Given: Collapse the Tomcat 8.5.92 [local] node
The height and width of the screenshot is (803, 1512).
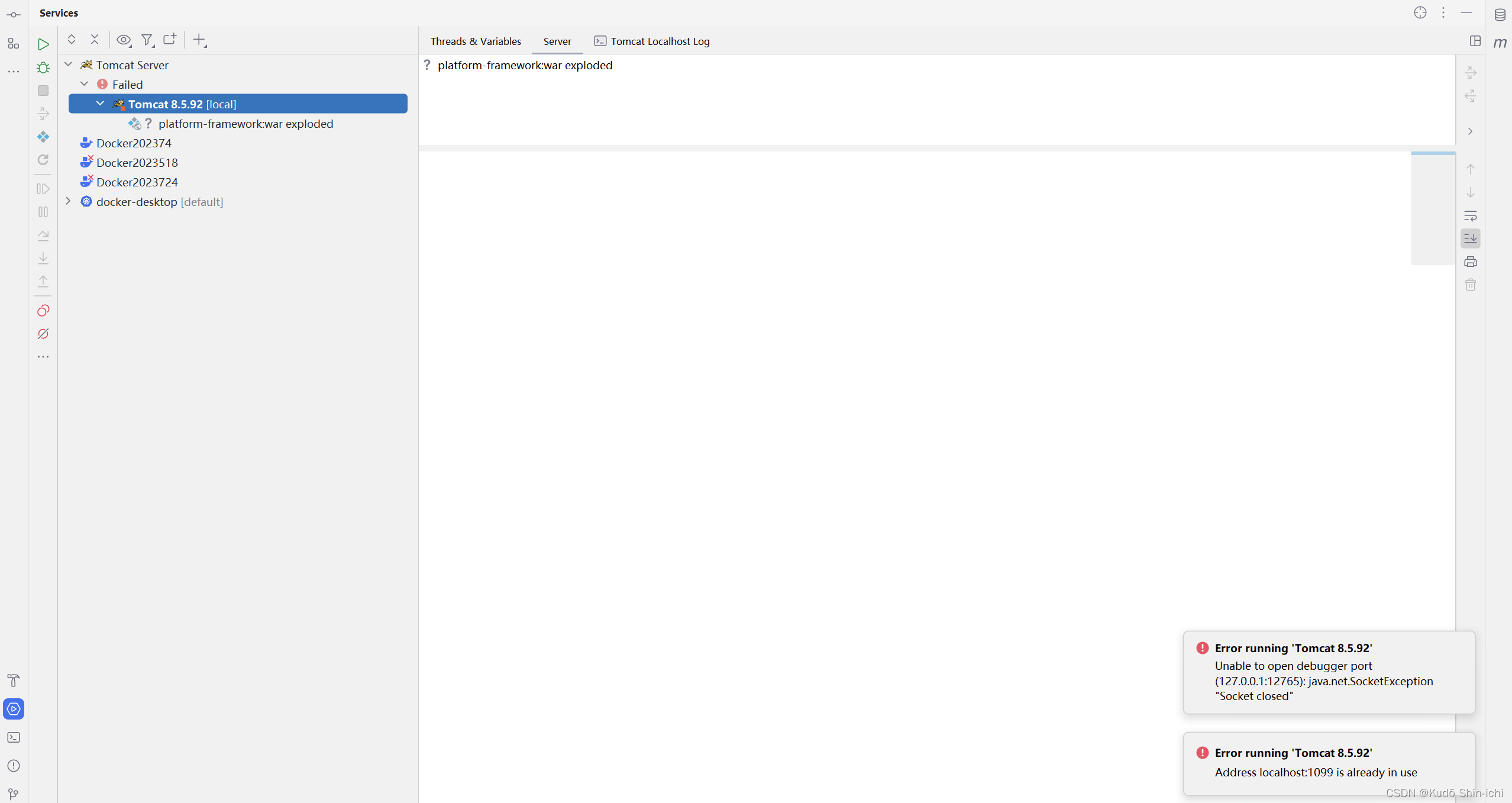Looking at the screenshot, I should pos(101,104).
